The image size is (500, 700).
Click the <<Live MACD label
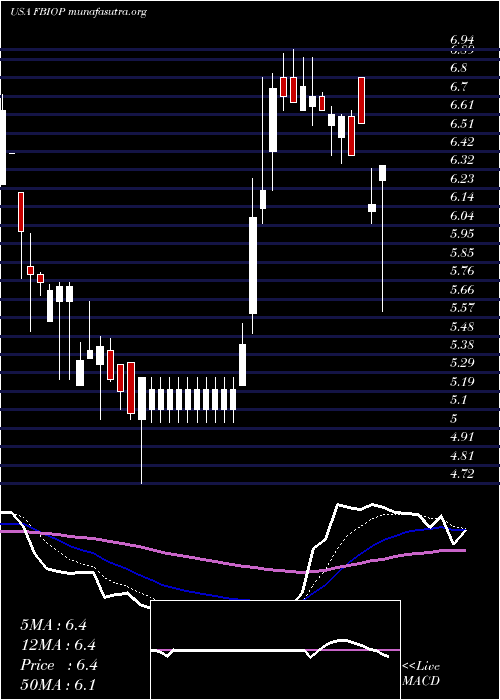click(x=421, y=674)
